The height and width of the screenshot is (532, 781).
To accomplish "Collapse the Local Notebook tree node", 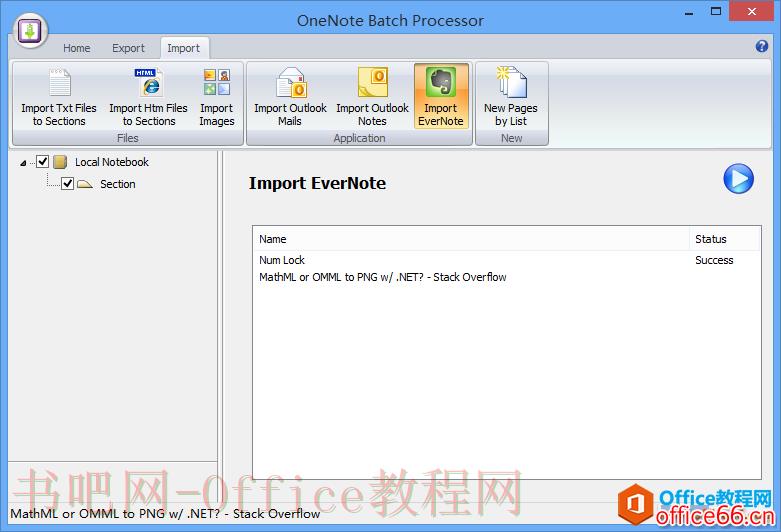I will tap(23, 163).
